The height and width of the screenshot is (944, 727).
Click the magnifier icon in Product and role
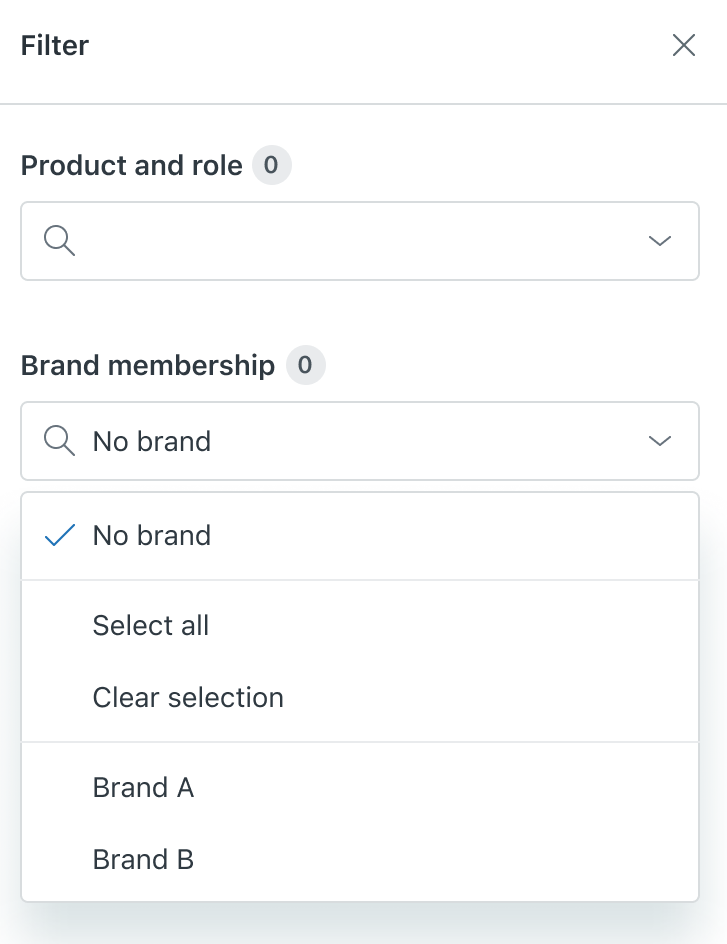[x=60, y=241]
